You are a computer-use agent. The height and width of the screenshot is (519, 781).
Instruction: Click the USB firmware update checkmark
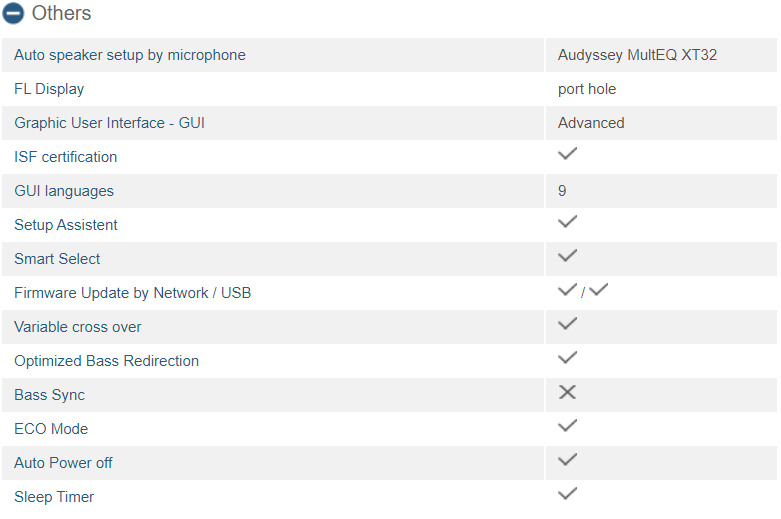pyautogui.click(x=598, y=290)
